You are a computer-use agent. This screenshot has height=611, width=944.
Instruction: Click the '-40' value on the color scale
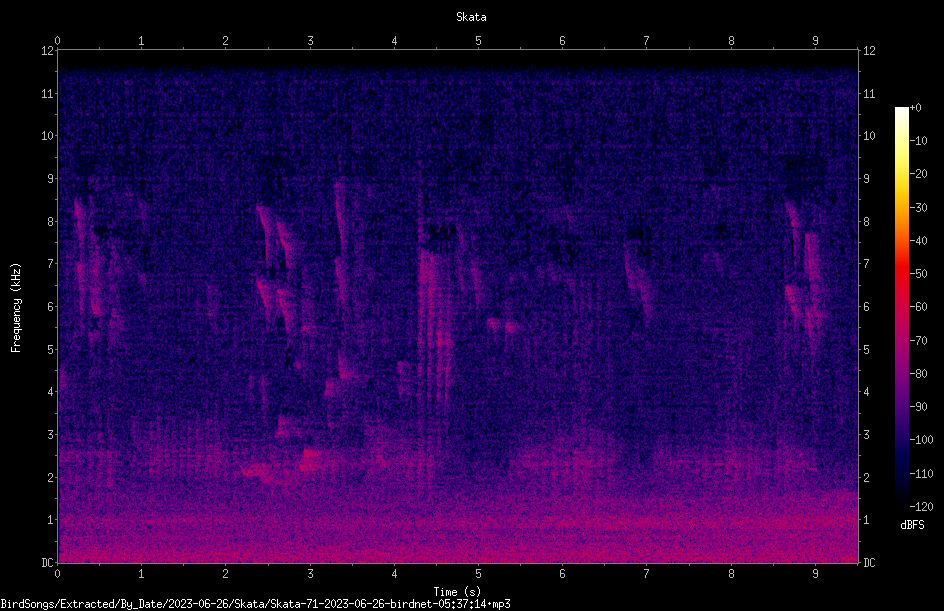point(918,241)
